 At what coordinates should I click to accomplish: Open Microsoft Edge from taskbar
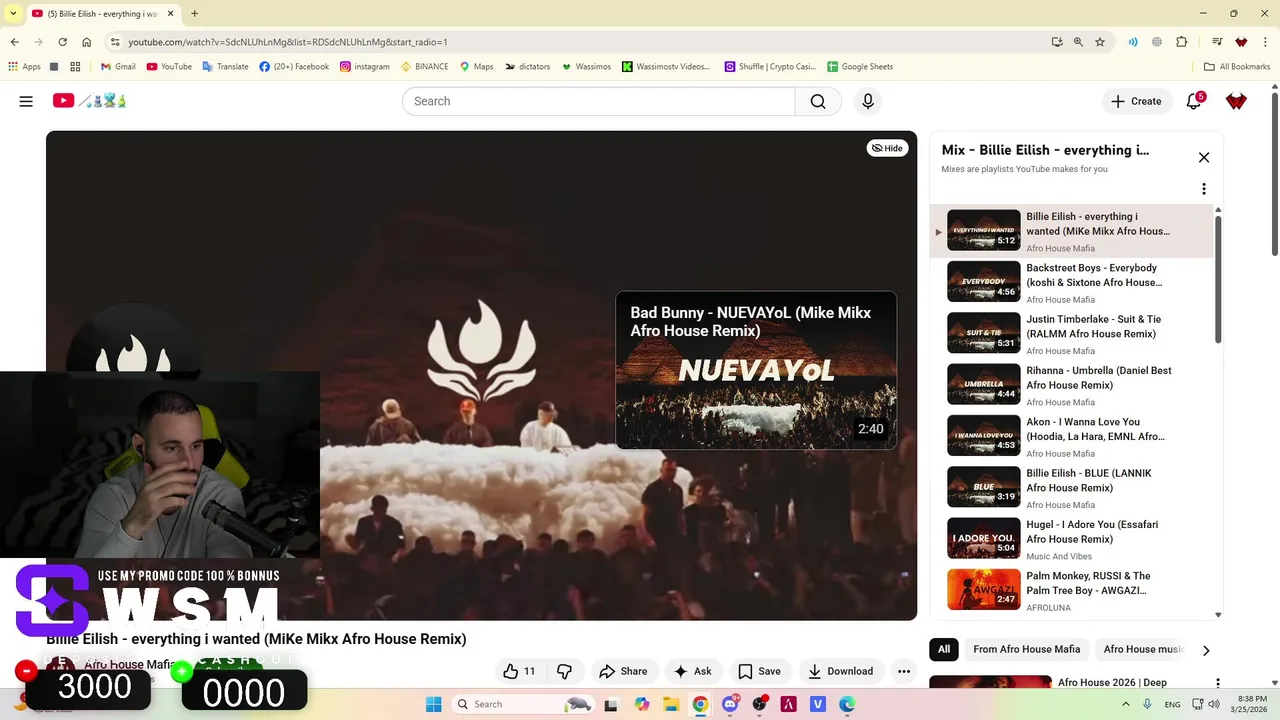point(847,704)
